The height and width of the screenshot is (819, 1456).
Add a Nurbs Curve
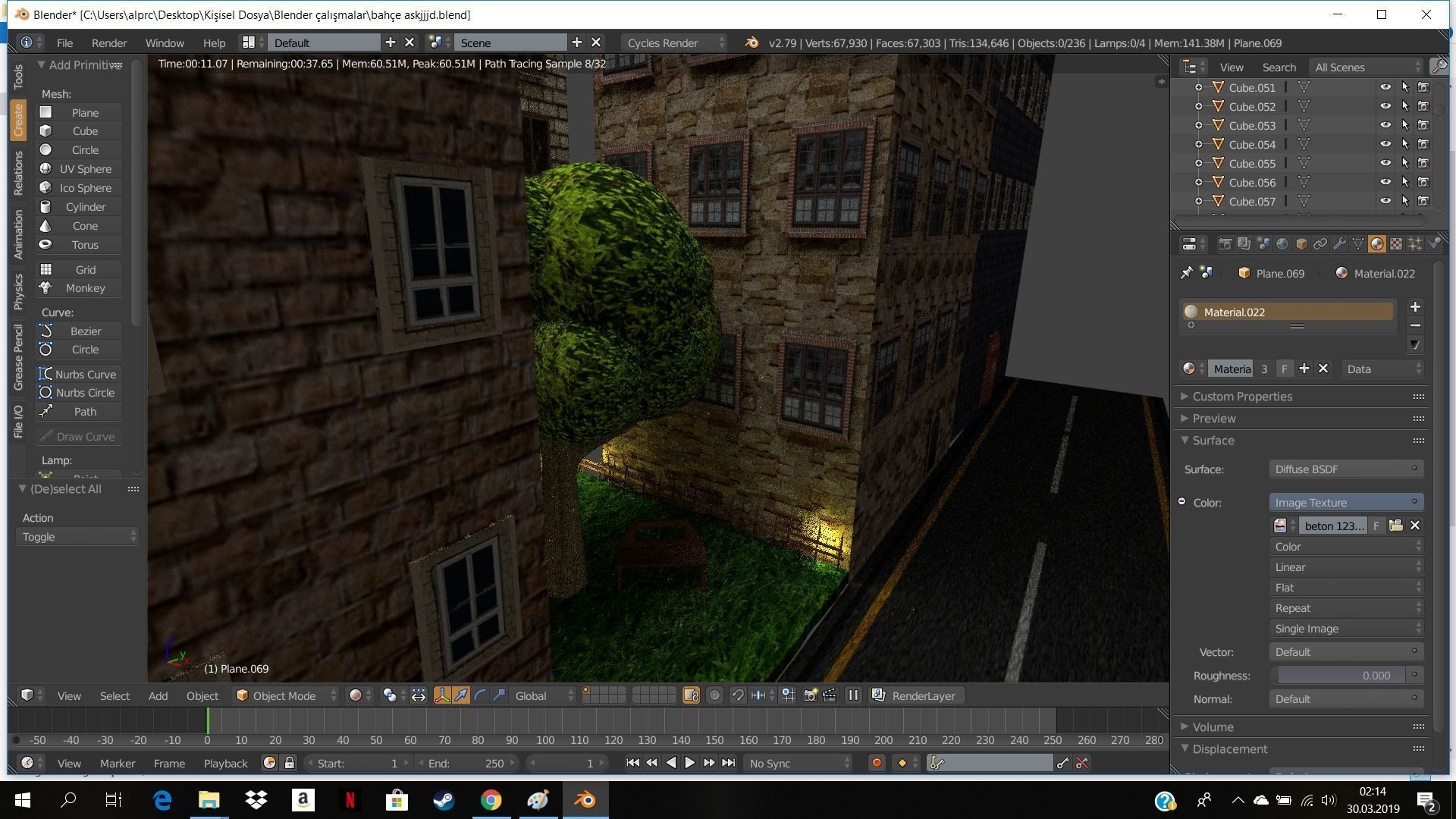click(79, 374)
